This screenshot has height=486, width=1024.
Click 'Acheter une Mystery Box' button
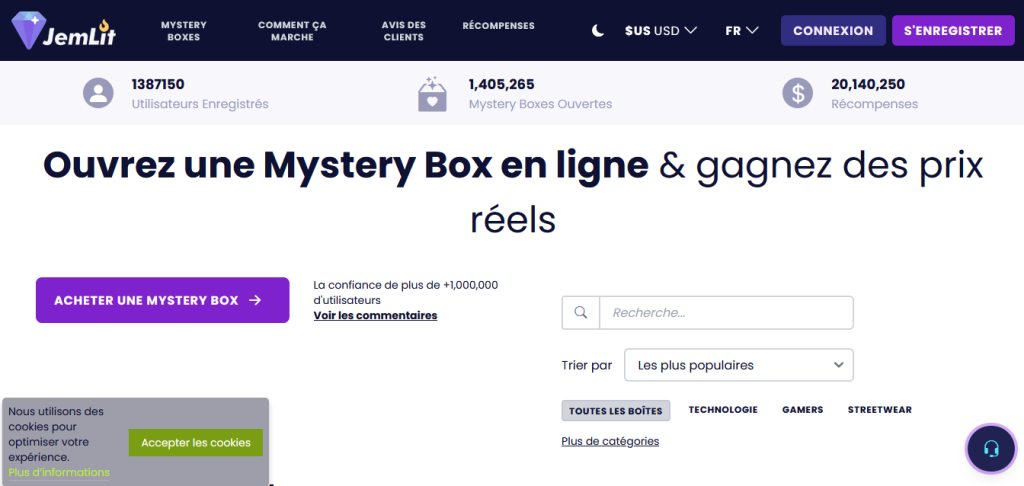tap(162, 300)
